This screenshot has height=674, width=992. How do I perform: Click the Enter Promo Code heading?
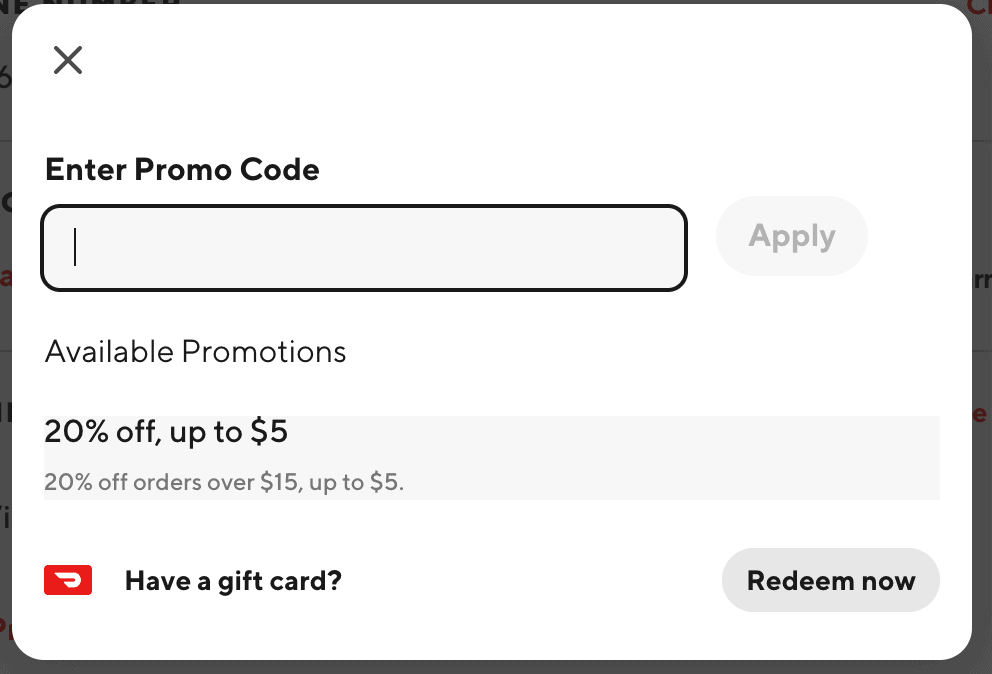click(x=182, y=170)
